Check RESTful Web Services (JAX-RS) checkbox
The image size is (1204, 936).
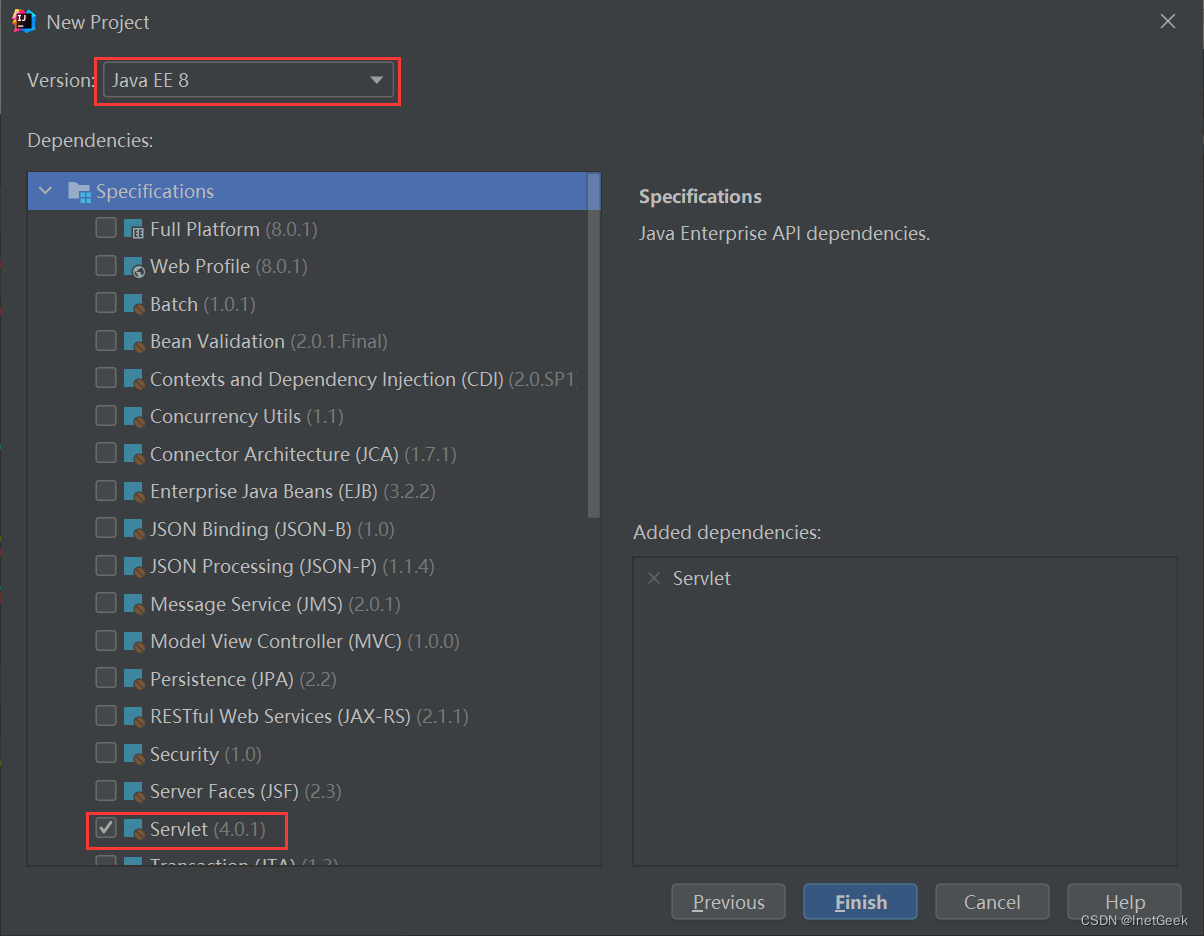pos(106,716)
